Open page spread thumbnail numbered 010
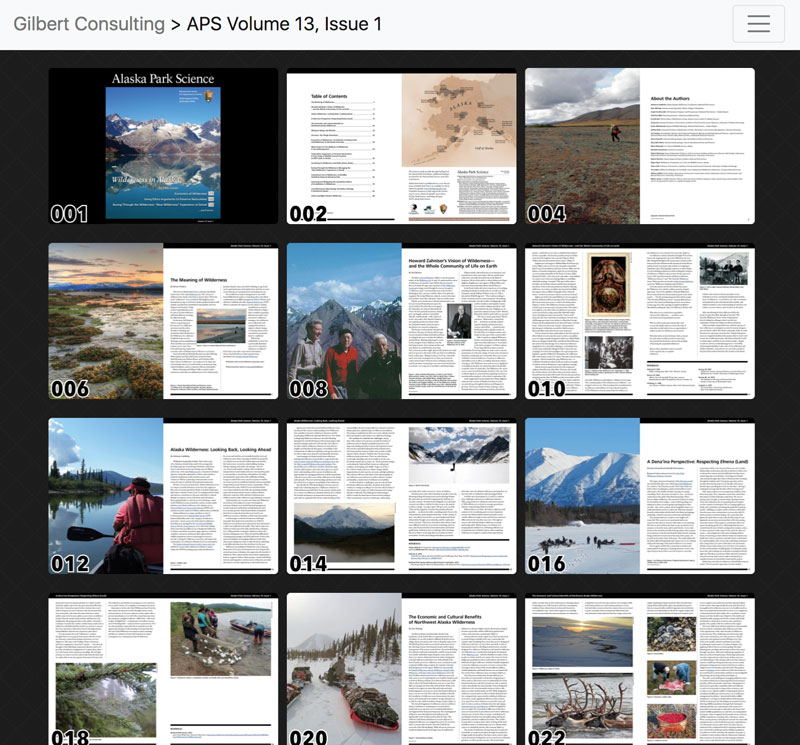 (640, 321)
